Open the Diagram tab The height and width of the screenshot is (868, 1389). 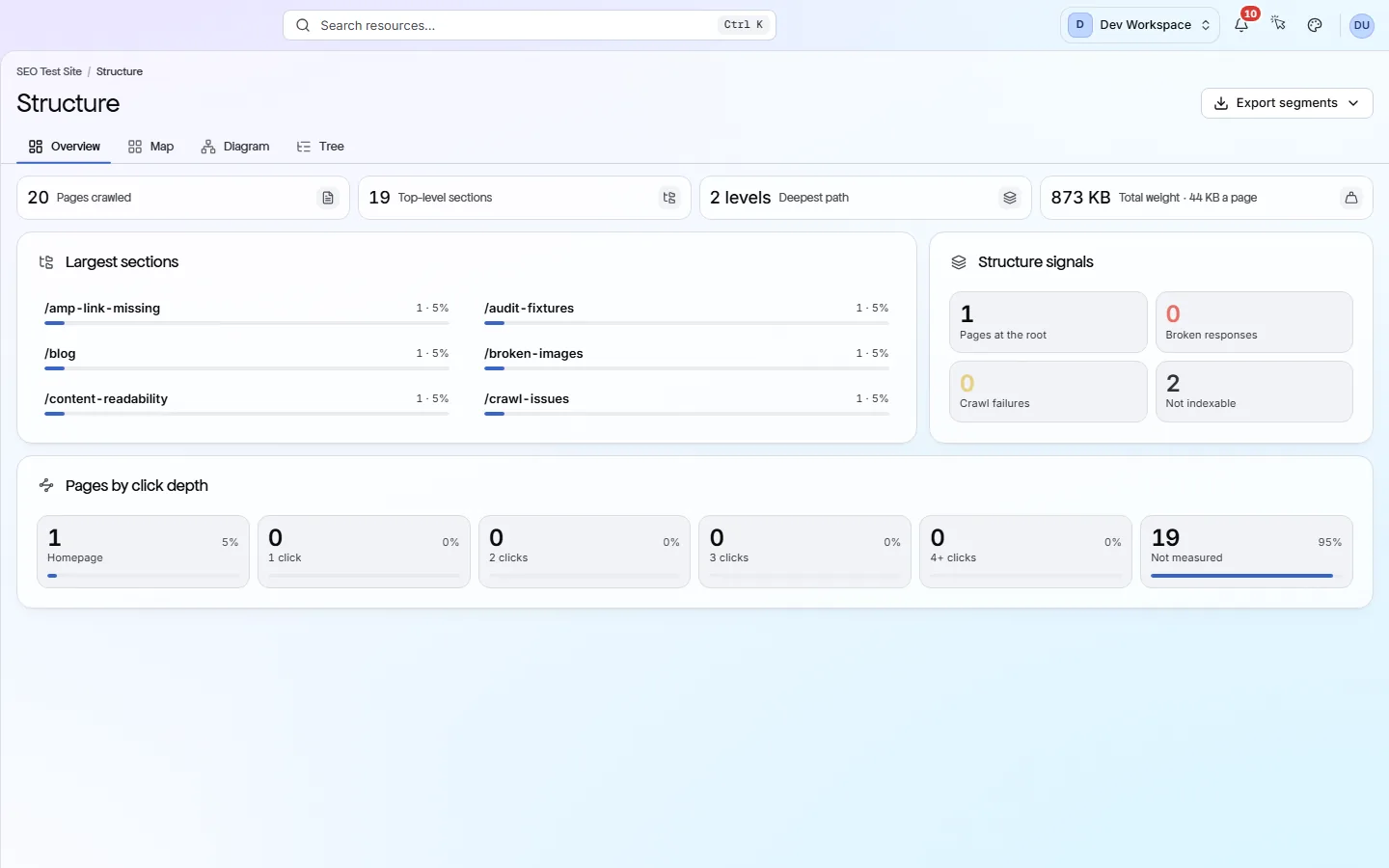click(235, 147)
